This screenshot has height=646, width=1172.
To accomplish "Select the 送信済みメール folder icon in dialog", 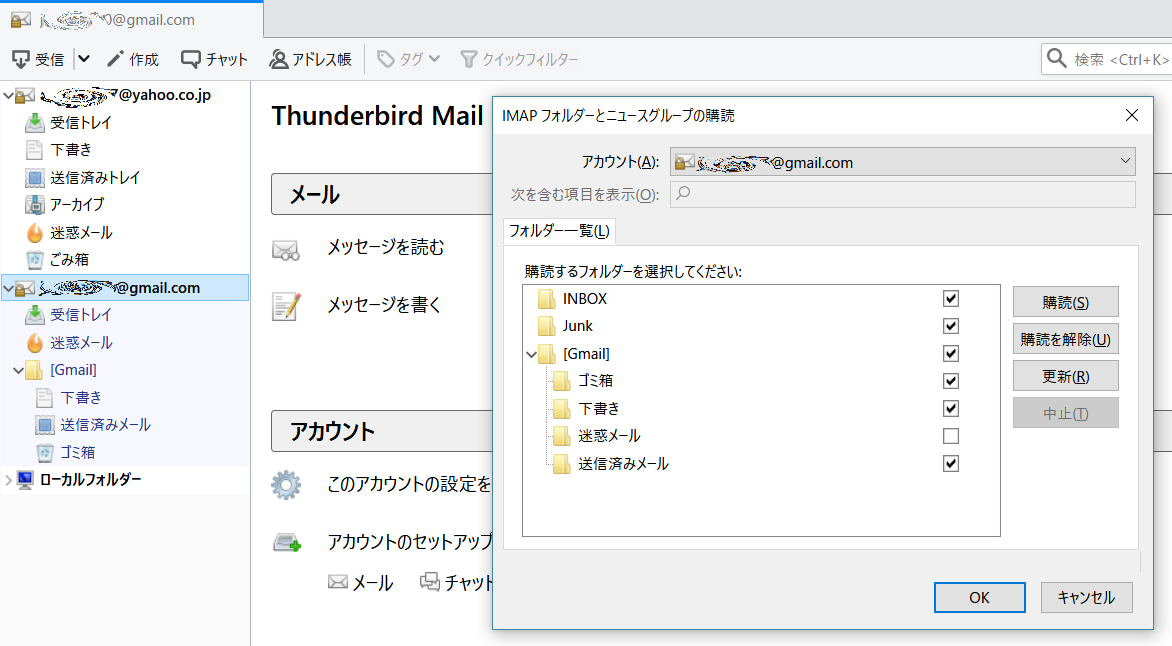I will point(561,464).
